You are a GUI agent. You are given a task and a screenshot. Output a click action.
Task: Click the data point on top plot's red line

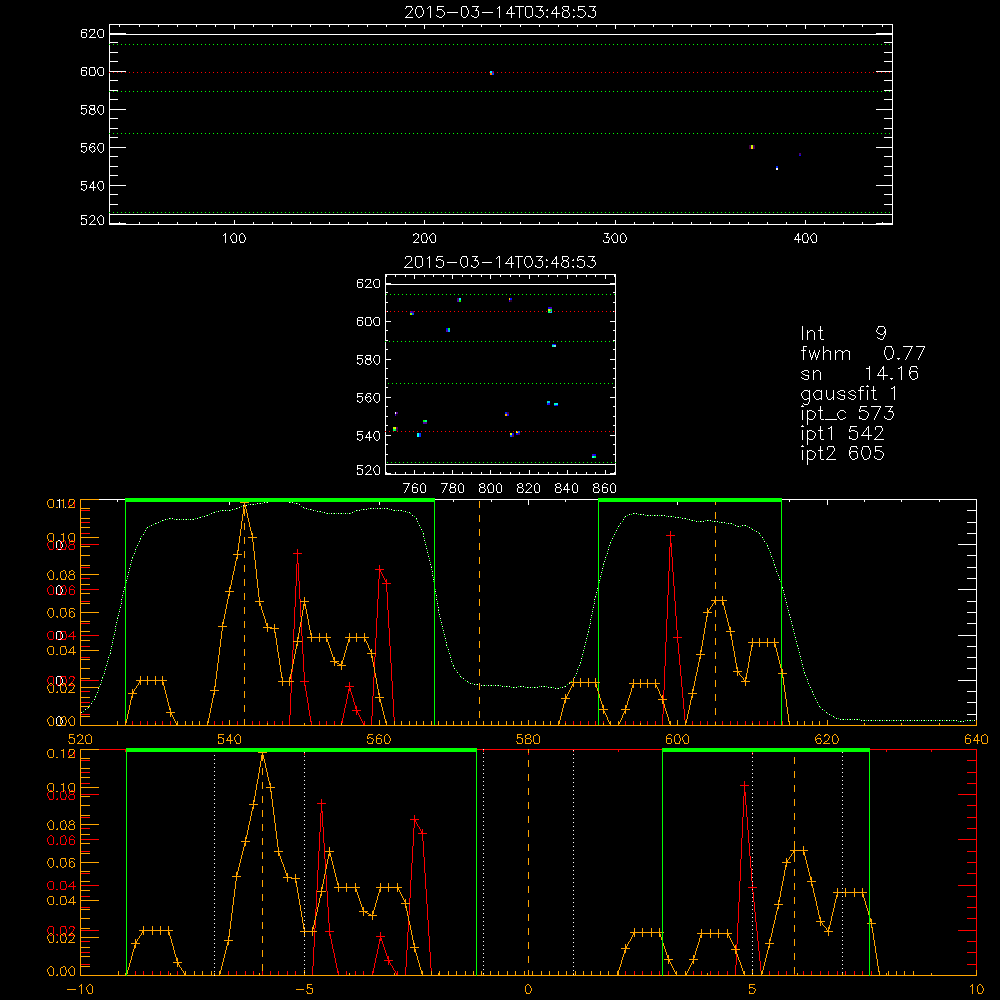click(x=492, y=73)
